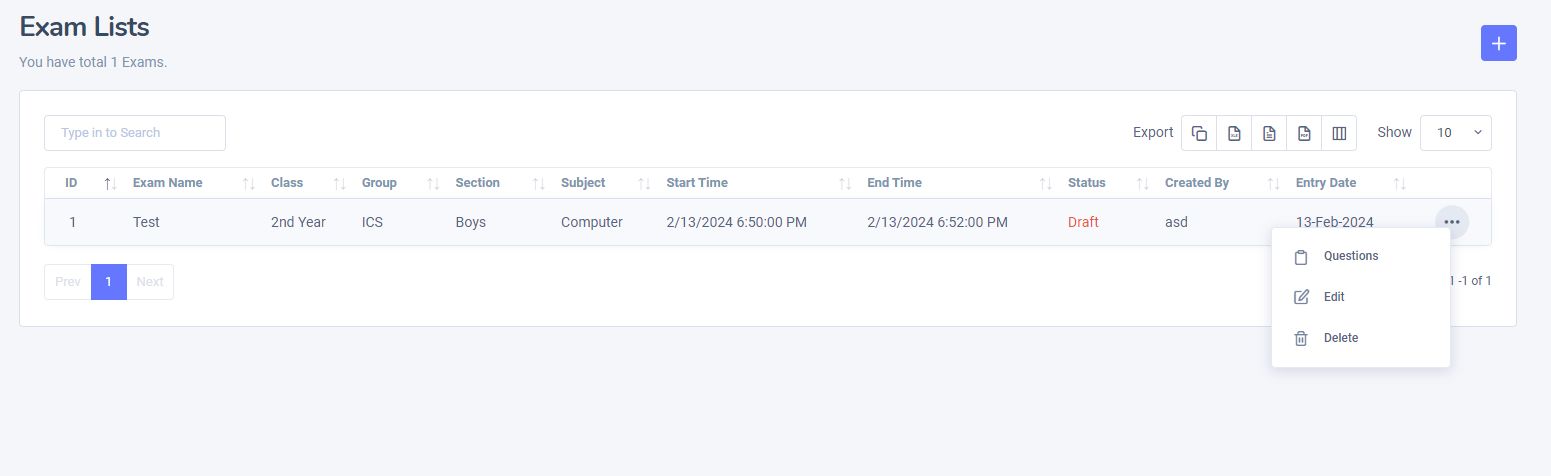Click the Next pagination button
The width and height of the screenshot is (1551, 476).
(x=150, y=282)
